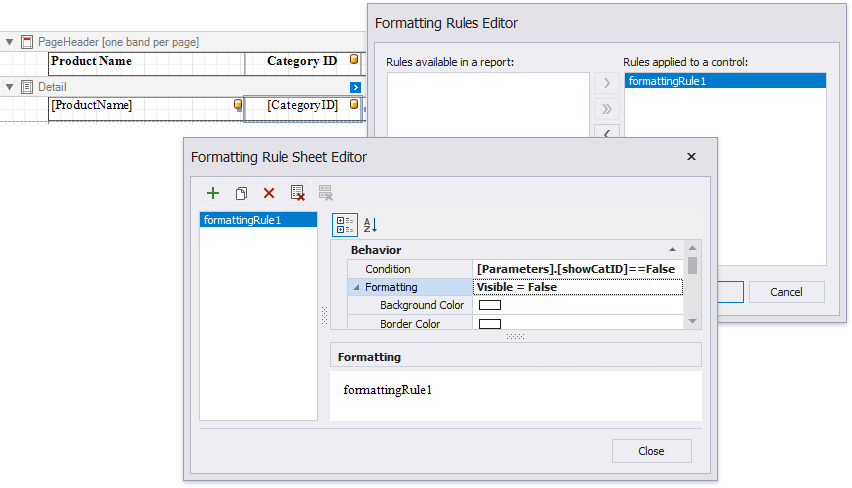
Task: Switch property grid to Categorized view
Action: tap(344, 225)
